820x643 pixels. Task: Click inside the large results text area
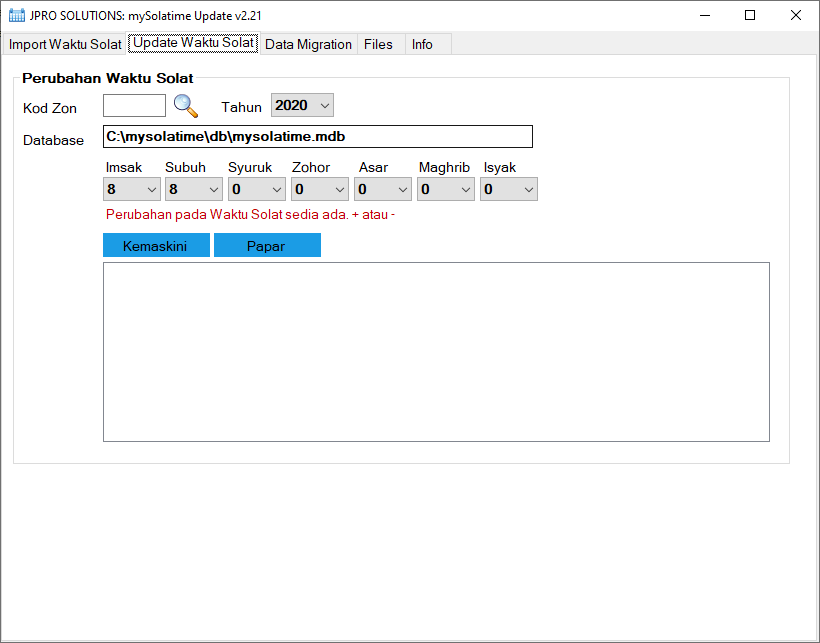click(x=436, y=352)
